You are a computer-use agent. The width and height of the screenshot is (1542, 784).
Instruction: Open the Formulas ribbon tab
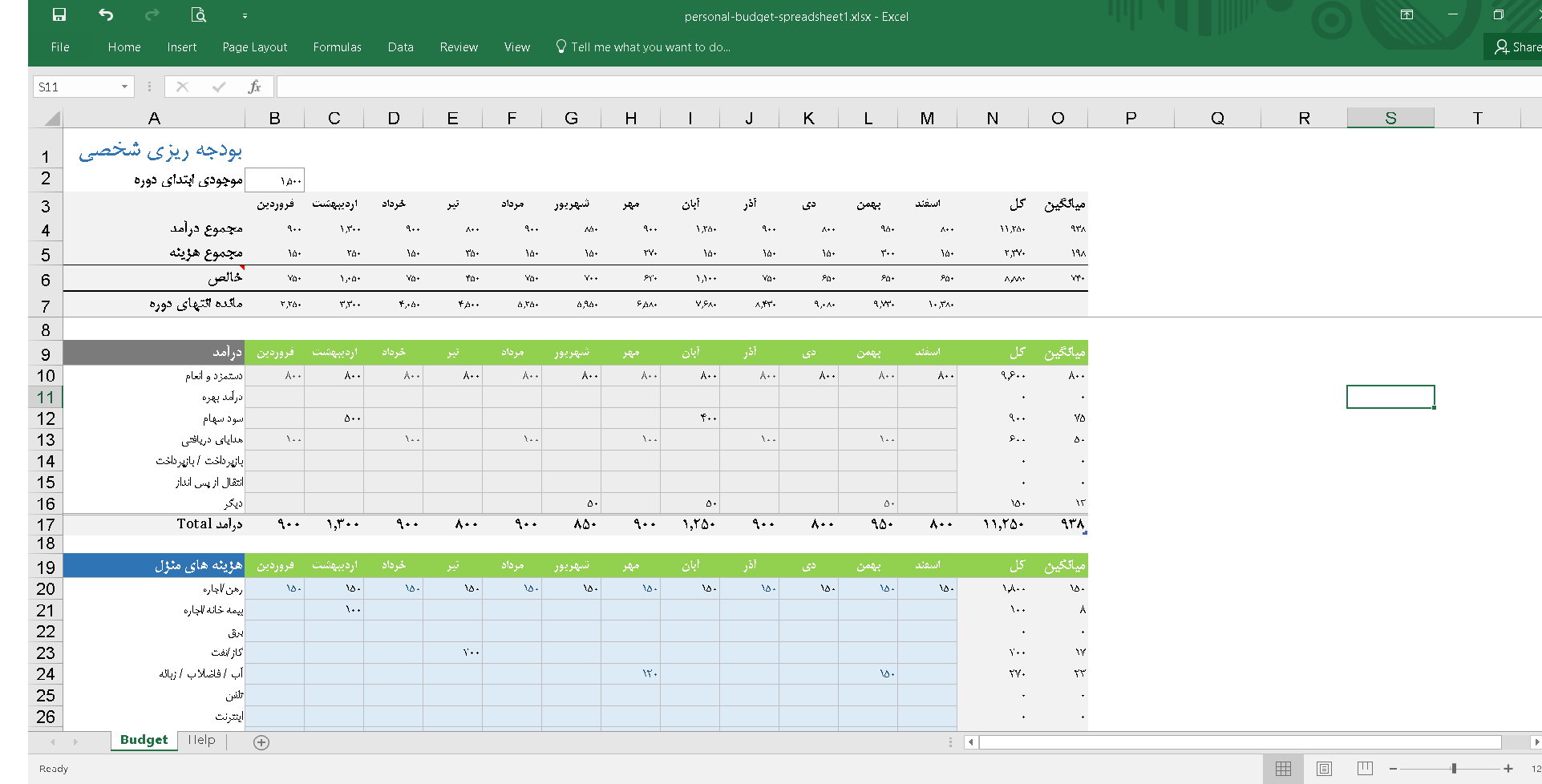click(337, 47)
